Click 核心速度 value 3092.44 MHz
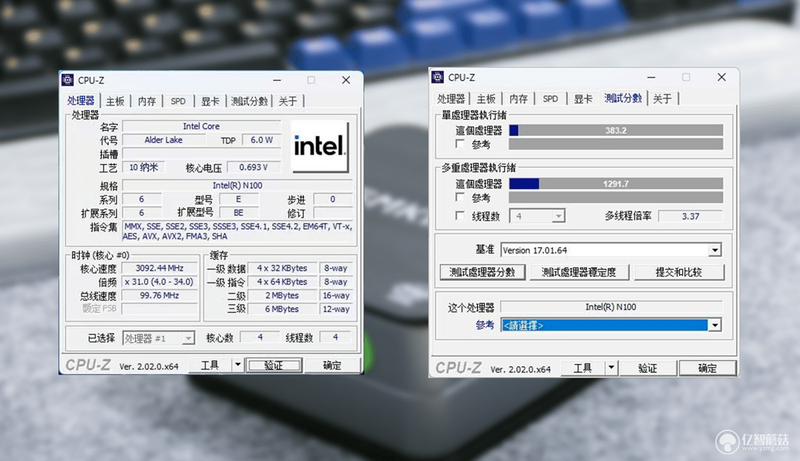Screen dimensions: 800x461 [x=159, y=268]
